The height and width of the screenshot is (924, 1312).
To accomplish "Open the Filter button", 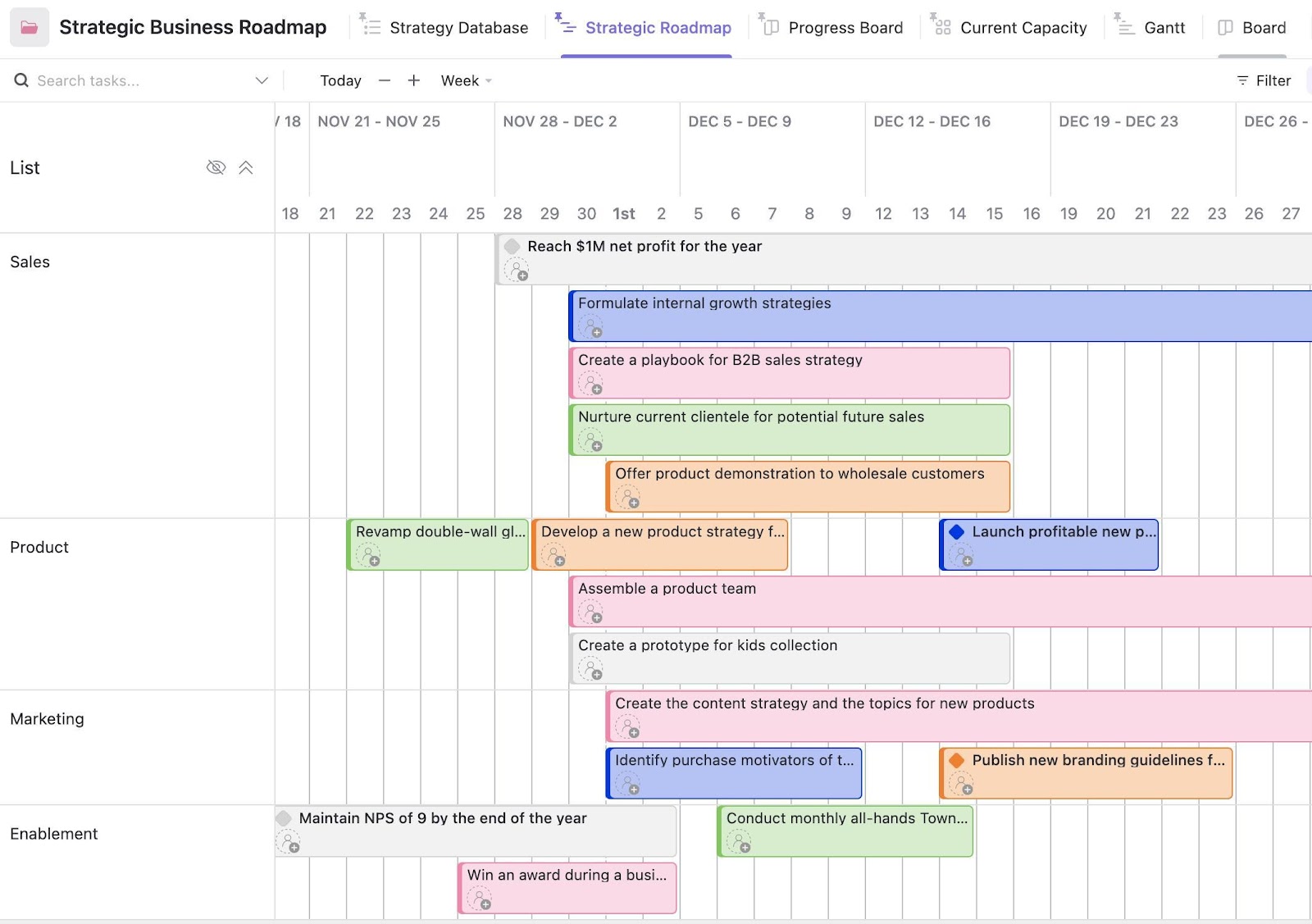I will [1264, 80].
